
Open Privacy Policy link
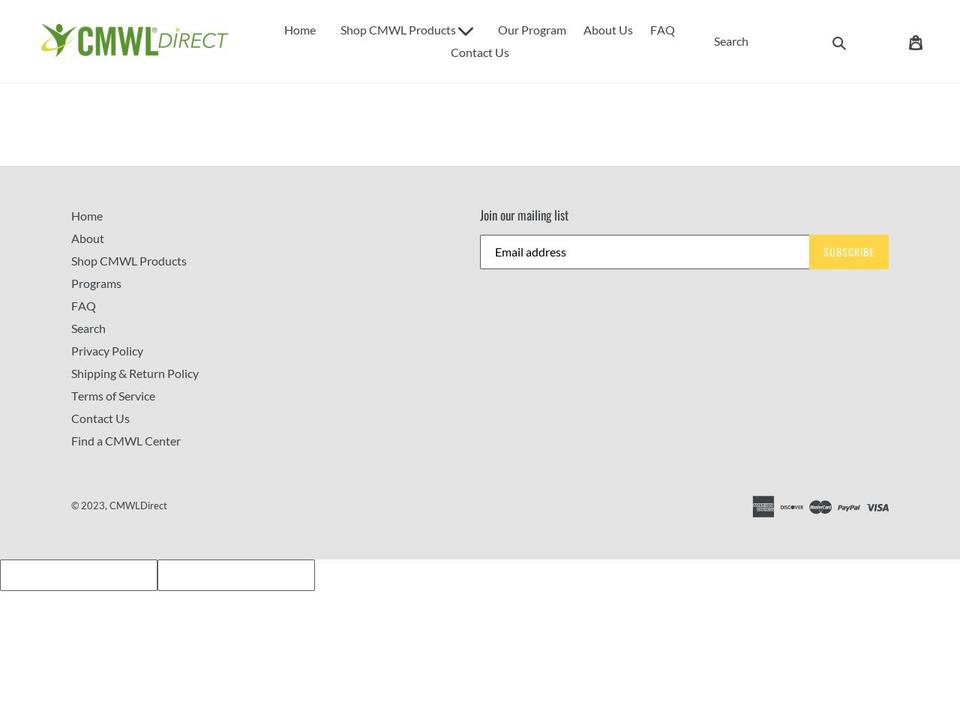[107, 351]
